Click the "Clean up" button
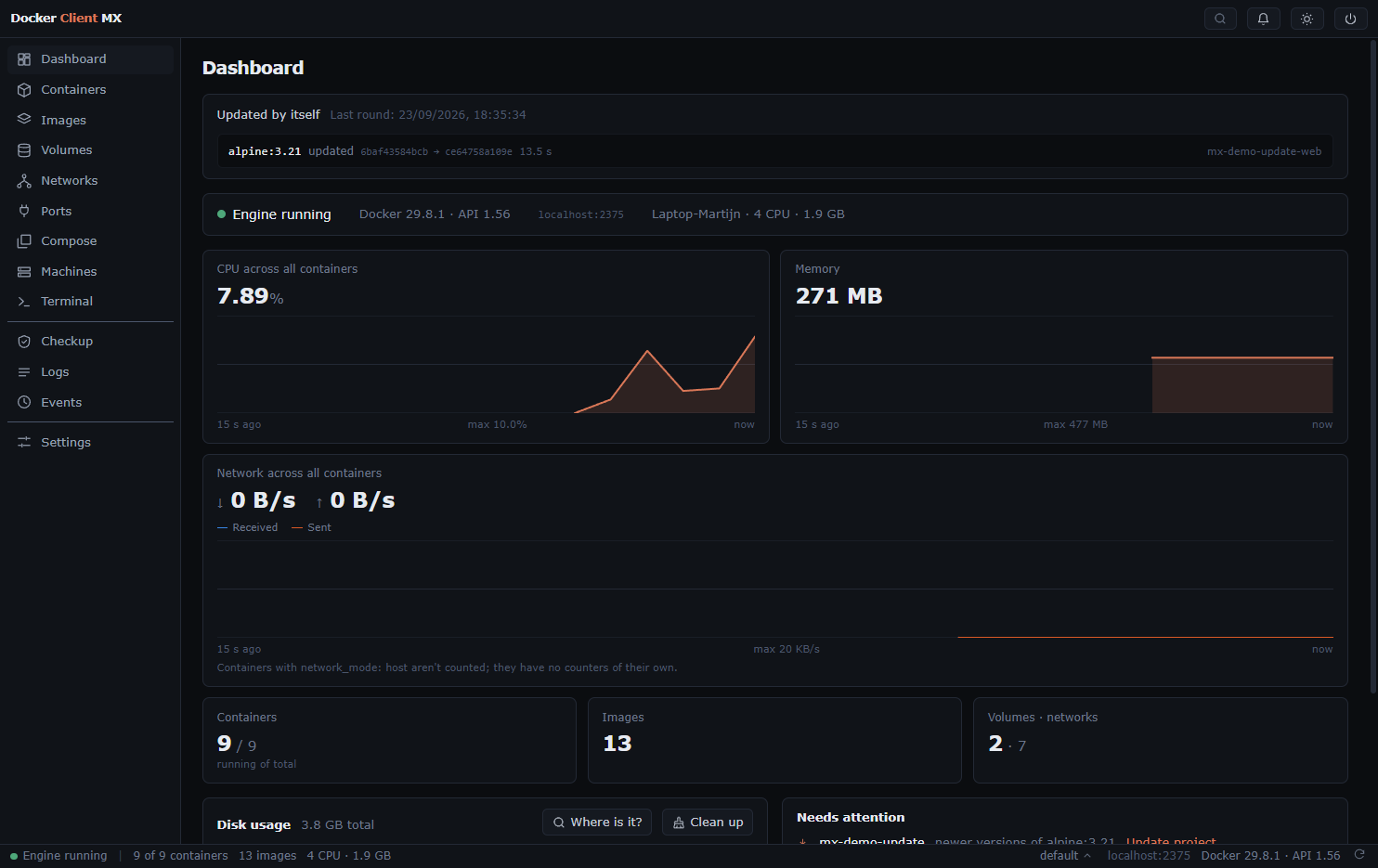This screenshot has width=1378, height=868. click(708, 823)
